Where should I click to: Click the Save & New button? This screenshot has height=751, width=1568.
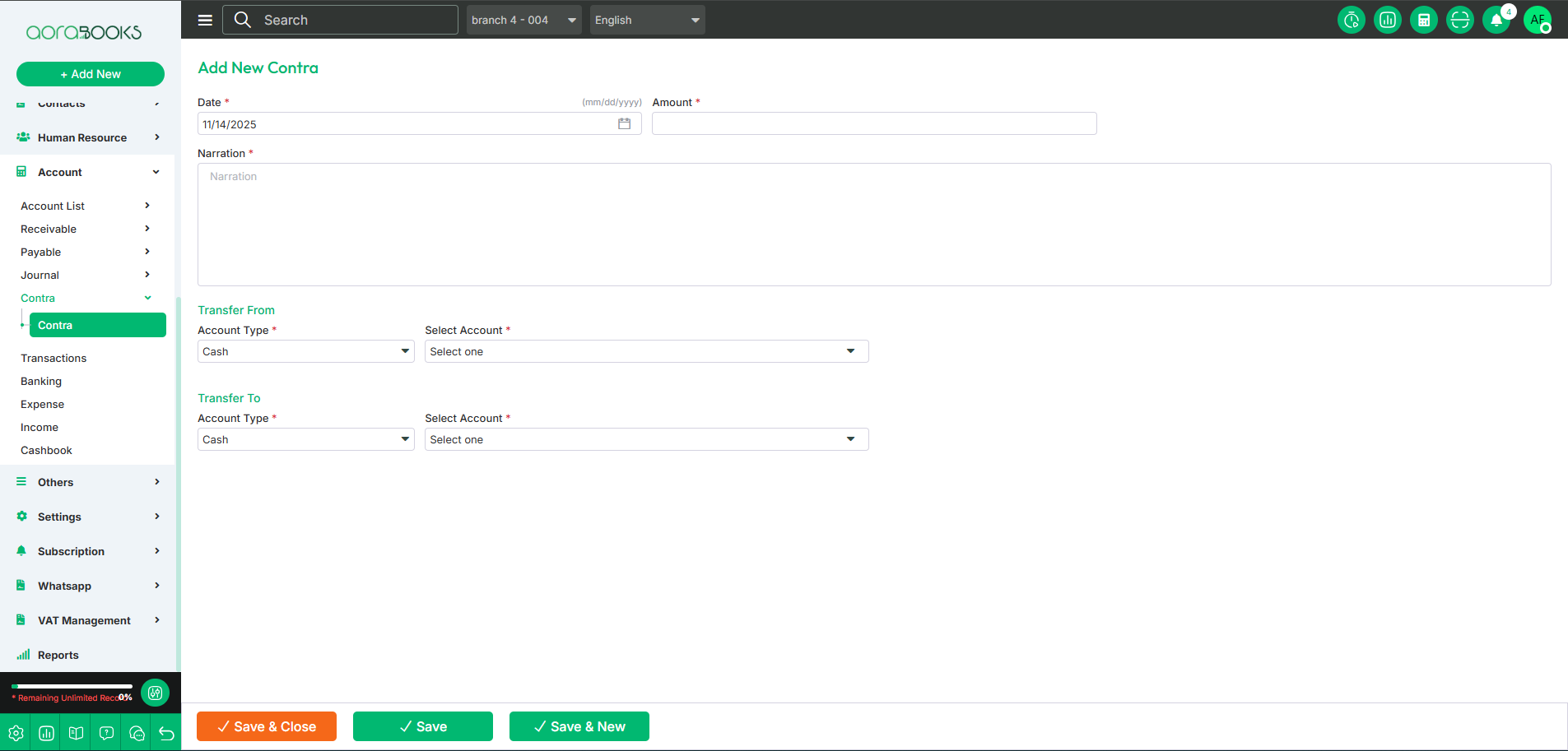coord(579,726)
